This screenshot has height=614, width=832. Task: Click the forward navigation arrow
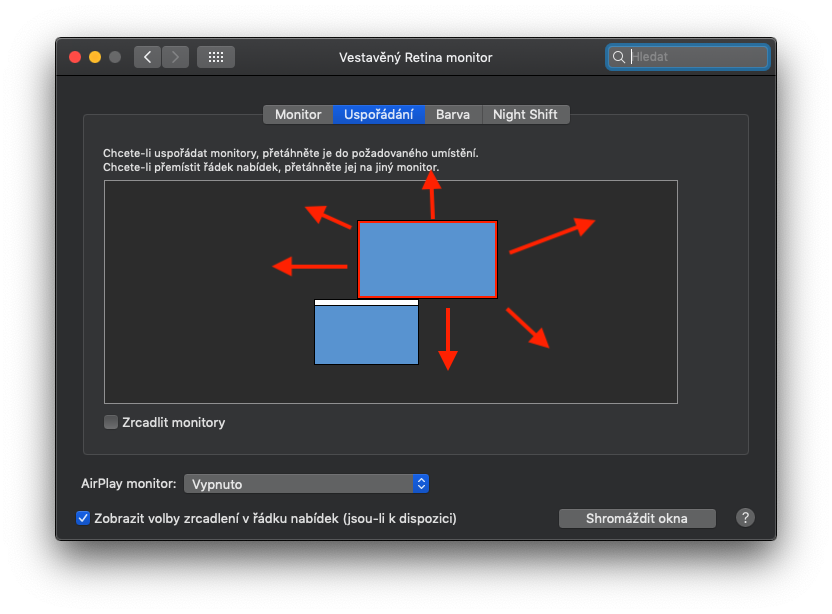coord(175,57)
